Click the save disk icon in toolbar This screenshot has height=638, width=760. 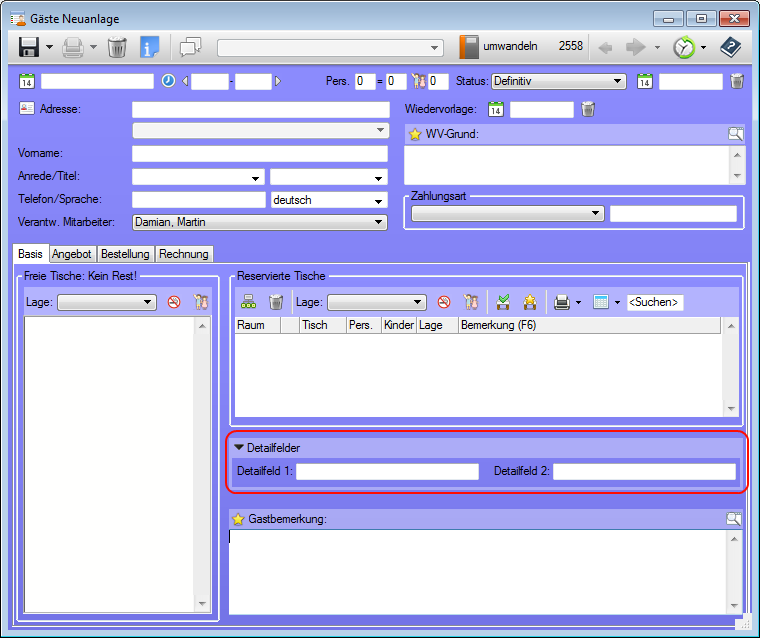click(29, 47)
